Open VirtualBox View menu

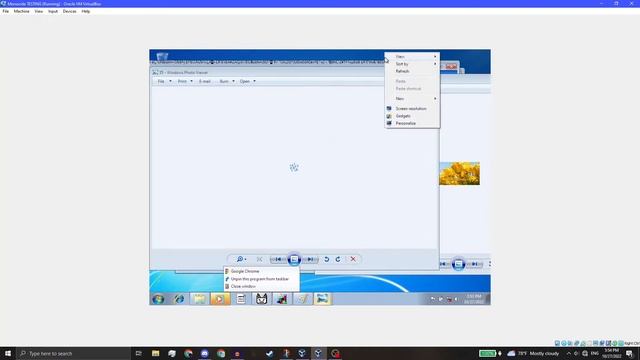(38, 11)
